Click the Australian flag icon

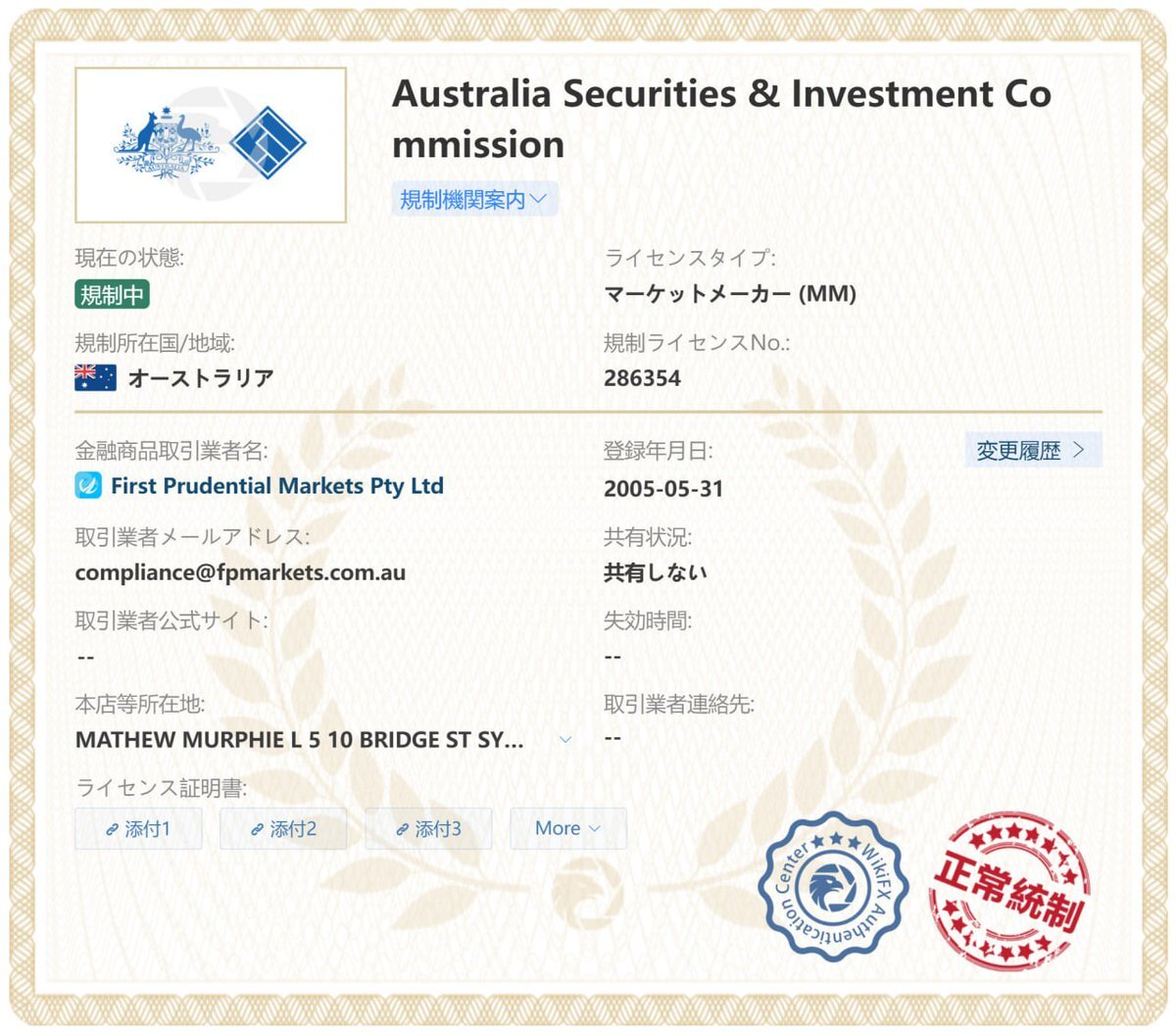tap(95, 377)
